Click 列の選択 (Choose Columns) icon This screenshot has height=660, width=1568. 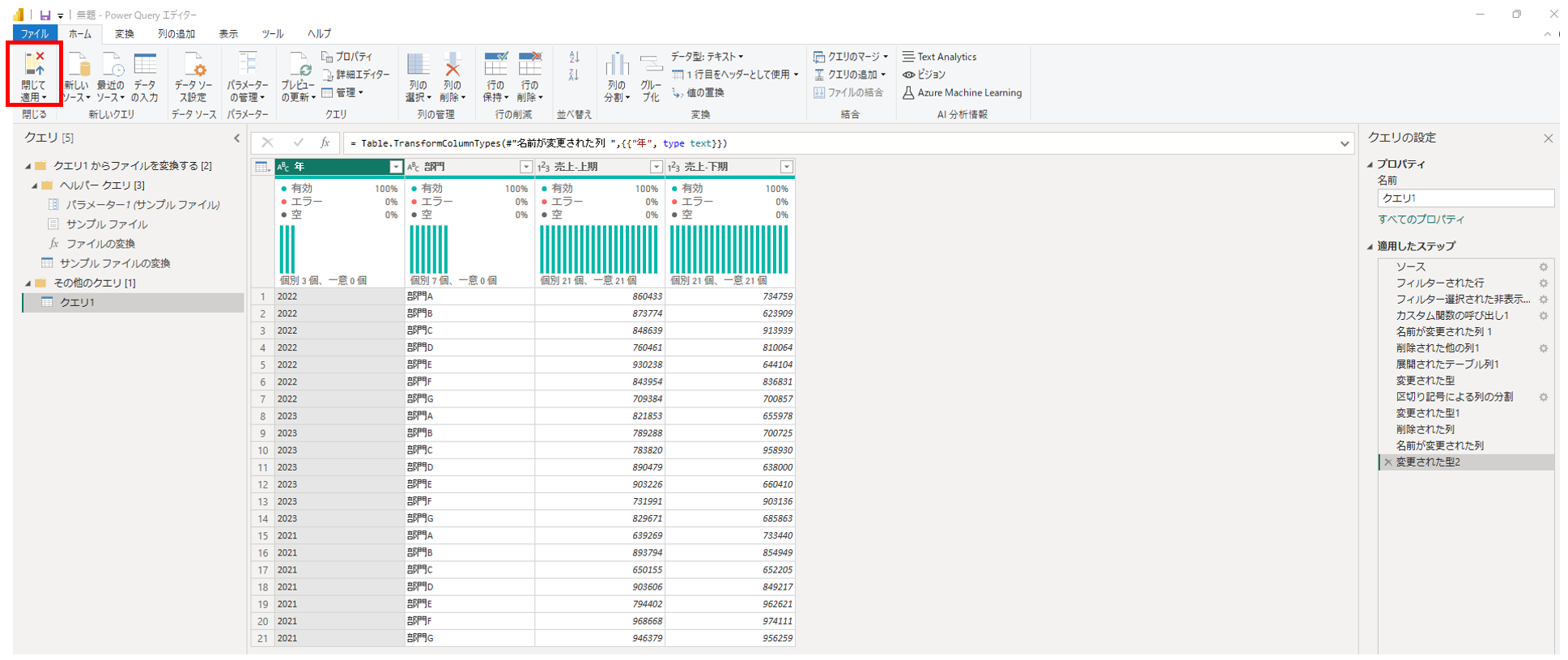tap(418, 64)
